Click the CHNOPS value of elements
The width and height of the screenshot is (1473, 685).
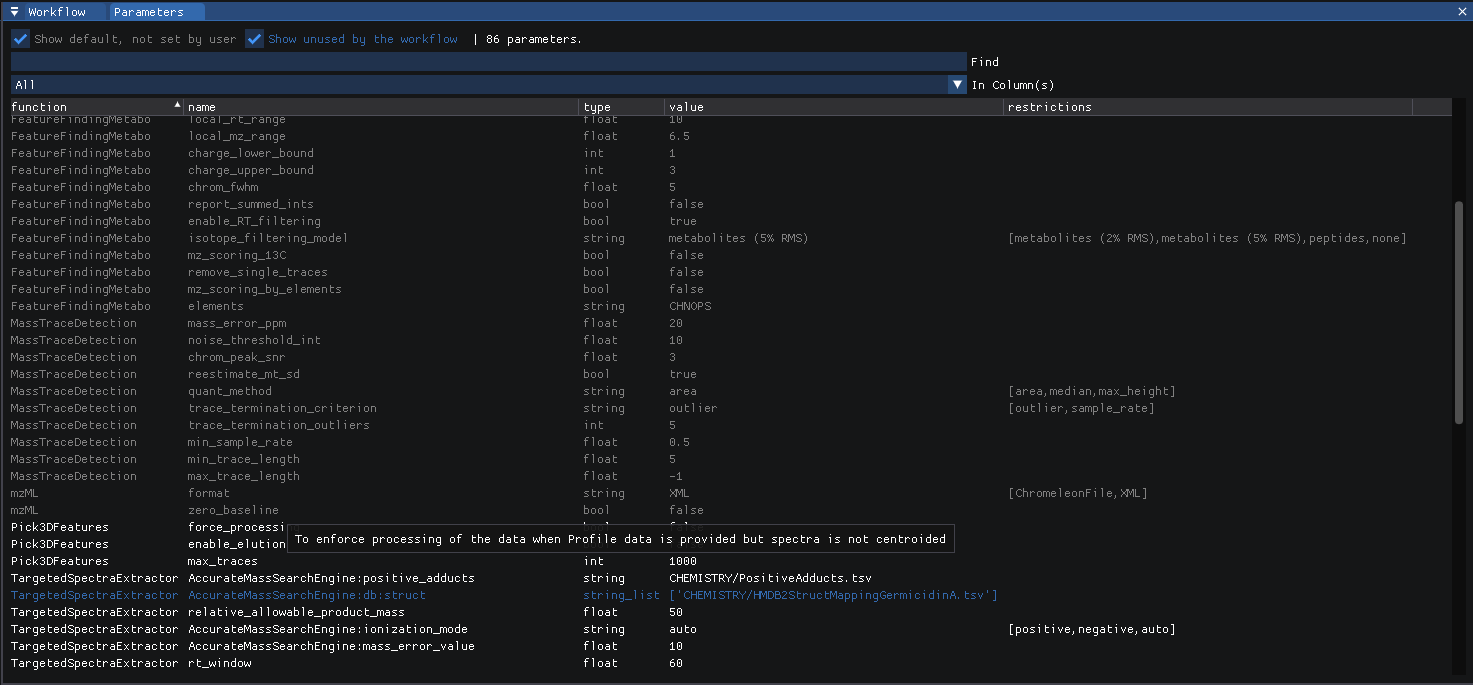pos(690,306)
